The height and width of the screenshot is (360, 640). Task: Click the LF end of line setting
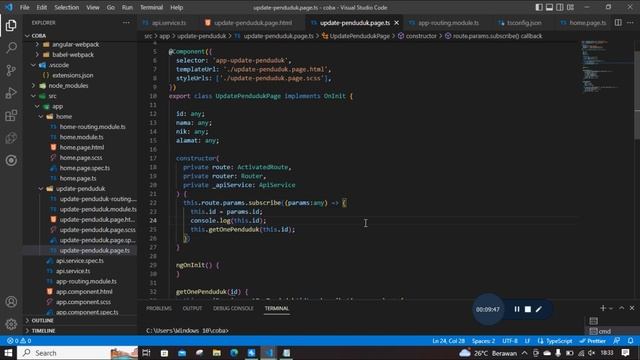[x=527, y=341]
